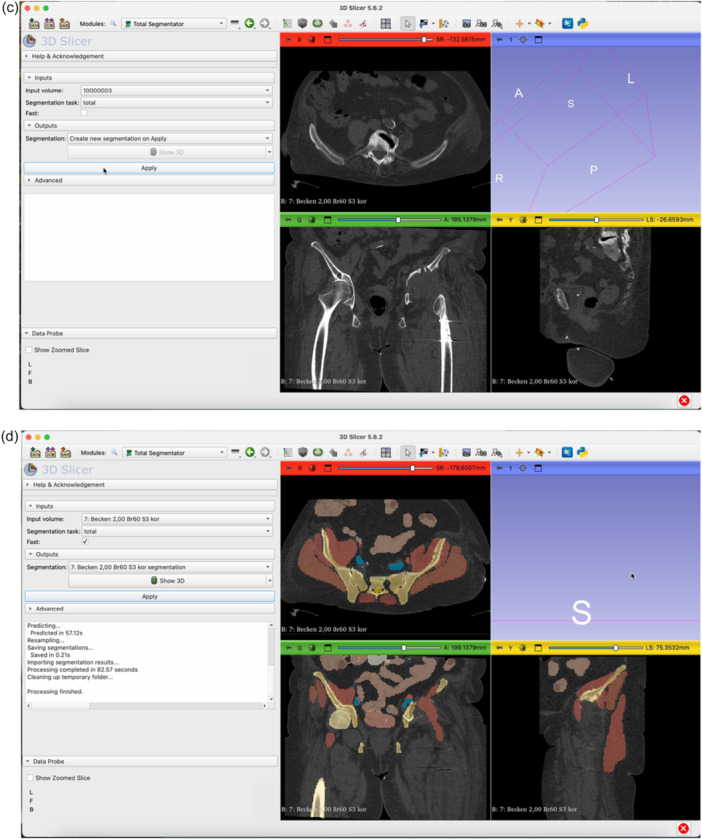This screenshot has height=839, width=702.
Task: Click crosshair icon in upper window (c) toolbar
Action: (519, 24)
